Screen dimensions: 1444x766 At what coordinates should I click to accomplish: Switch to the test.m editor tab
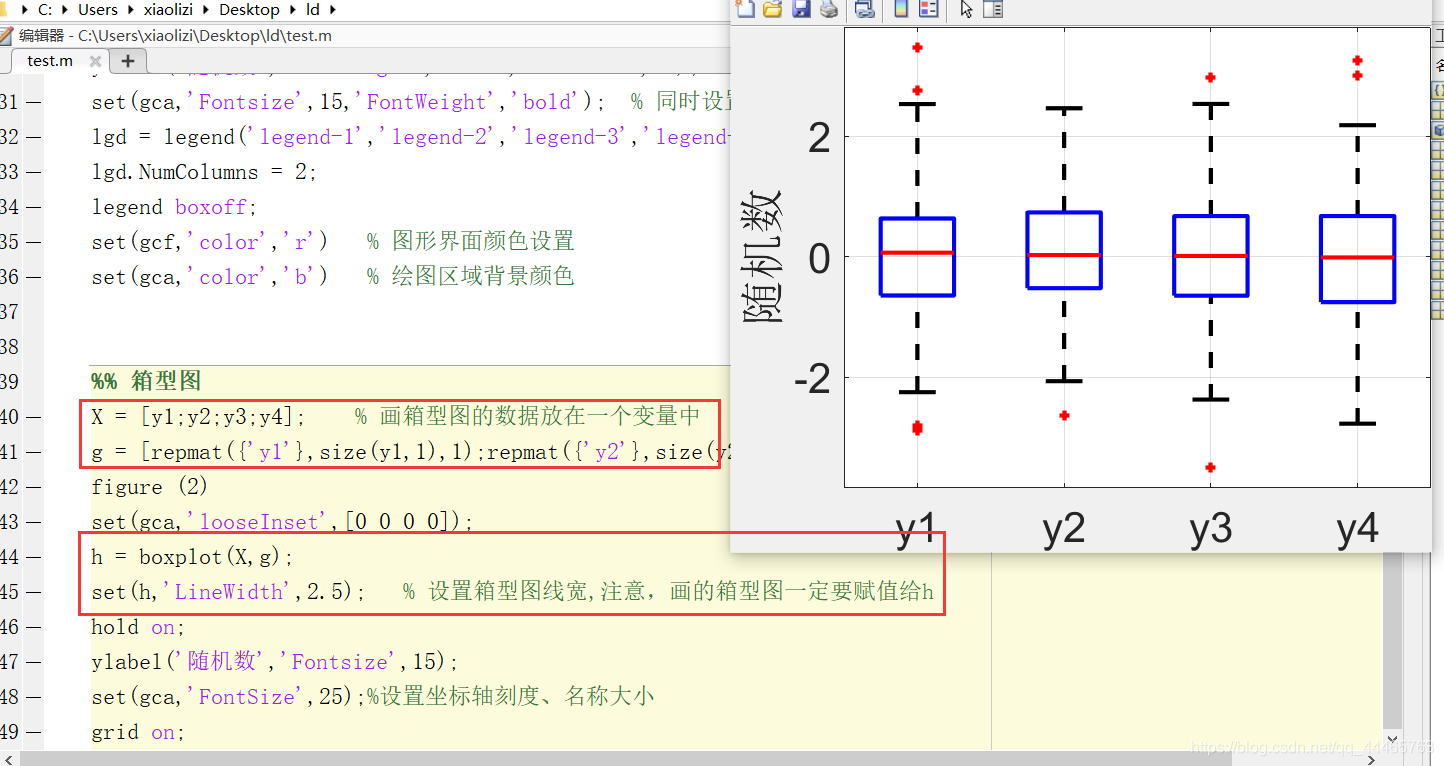(x=50, y=61)
